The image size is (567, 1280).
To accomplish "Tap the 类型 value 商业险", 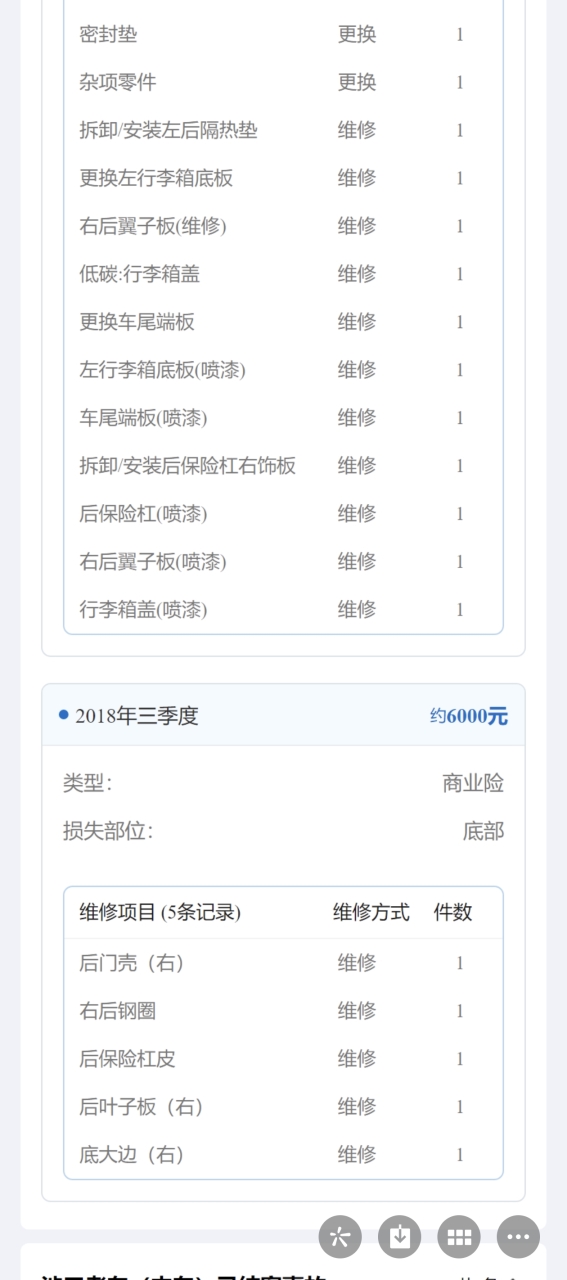I will [473, 783].
